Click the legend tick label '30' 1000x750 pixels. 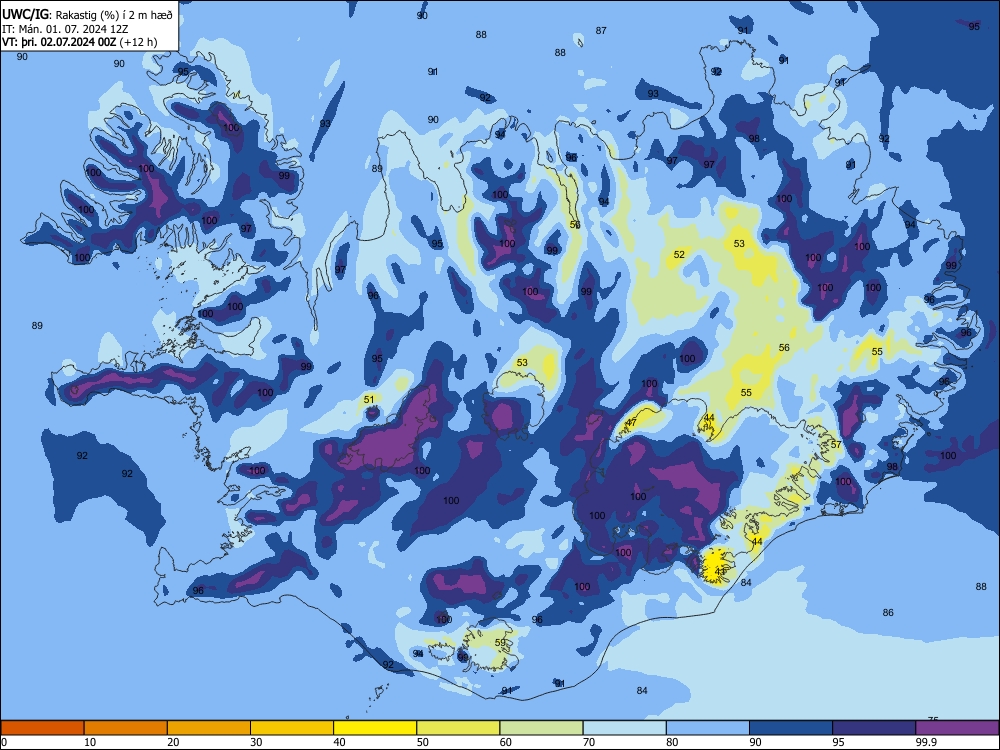point(256,742)
